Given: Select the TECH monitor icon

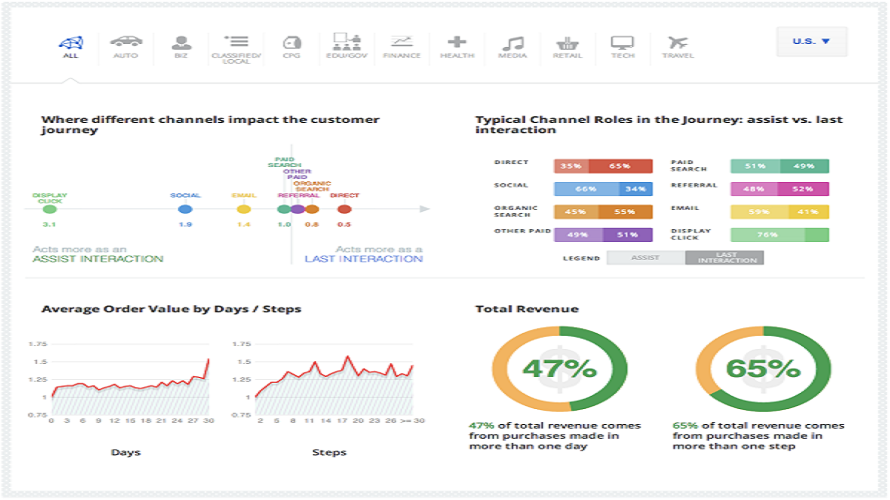Looking at the screenshot, I should 622,43.
